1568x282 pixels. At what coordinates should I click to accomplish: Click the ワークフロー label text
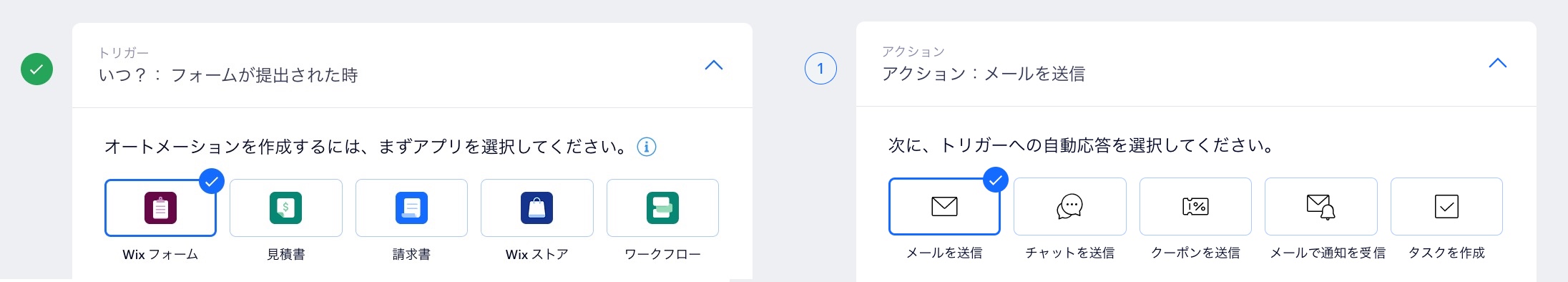[x=662, y=254]
